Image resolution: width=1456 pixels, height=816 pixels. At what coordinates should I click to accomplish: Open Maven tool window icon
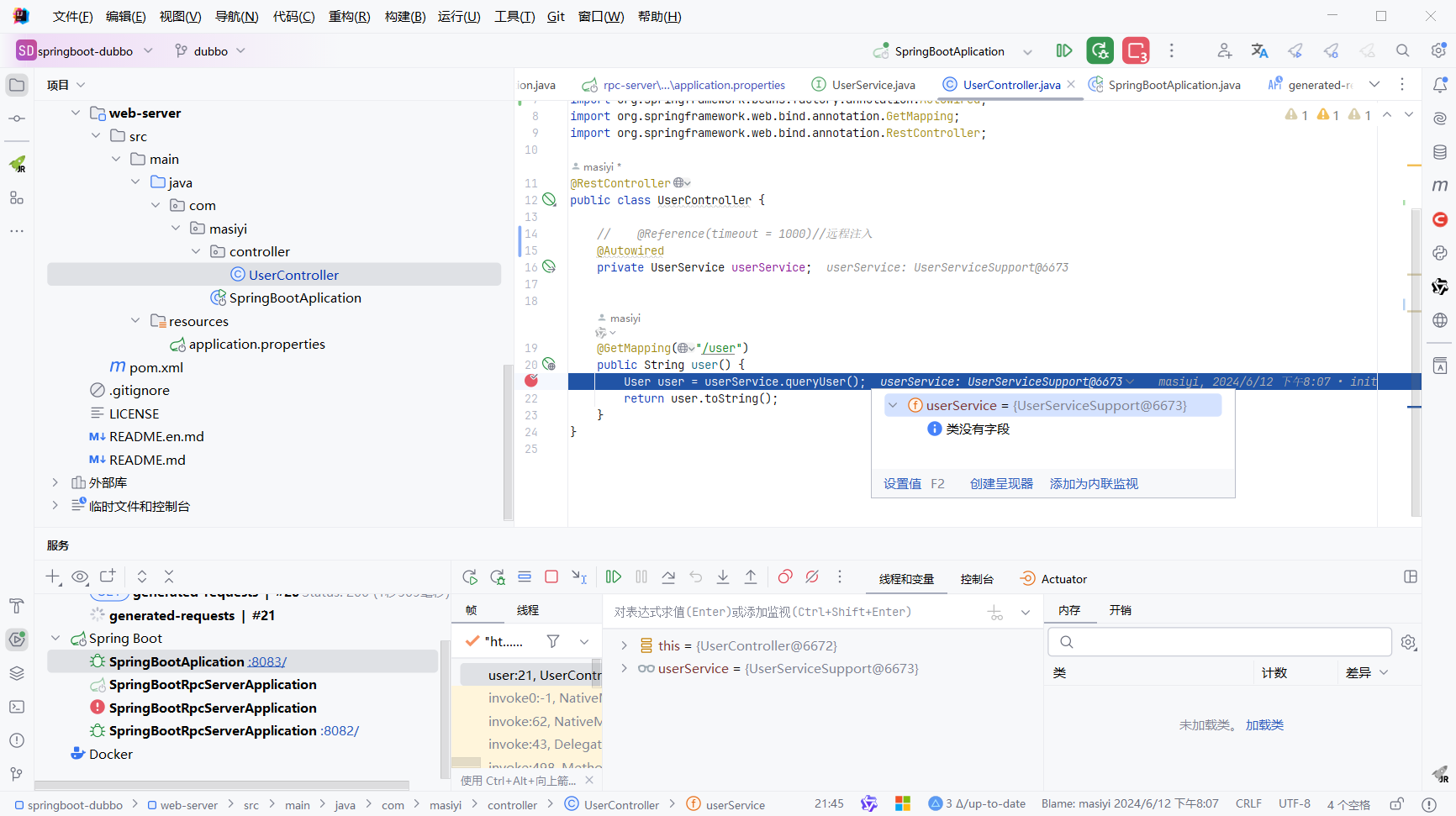click(1440, 186)
